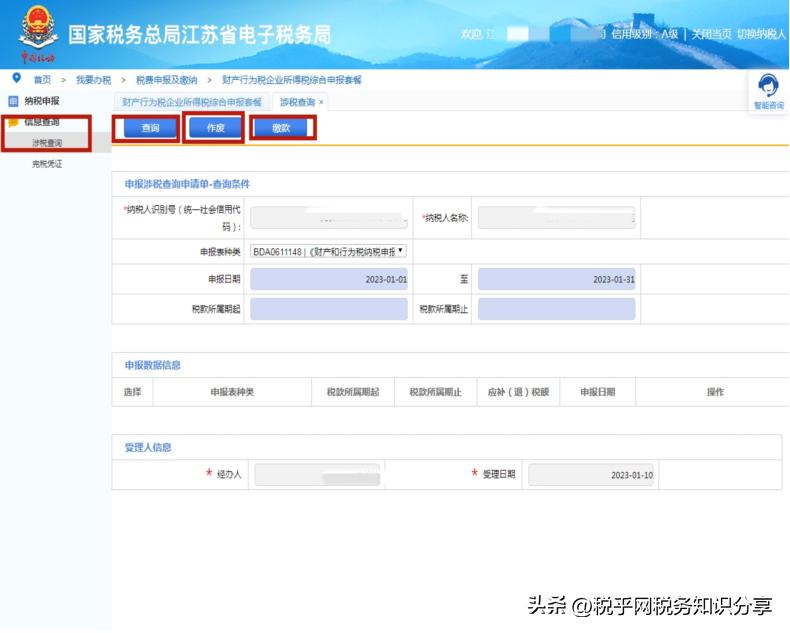Click the 纳税申报 grid icon in sidebar
Screen dimensions: 790x633
click(x=14, y=101)
